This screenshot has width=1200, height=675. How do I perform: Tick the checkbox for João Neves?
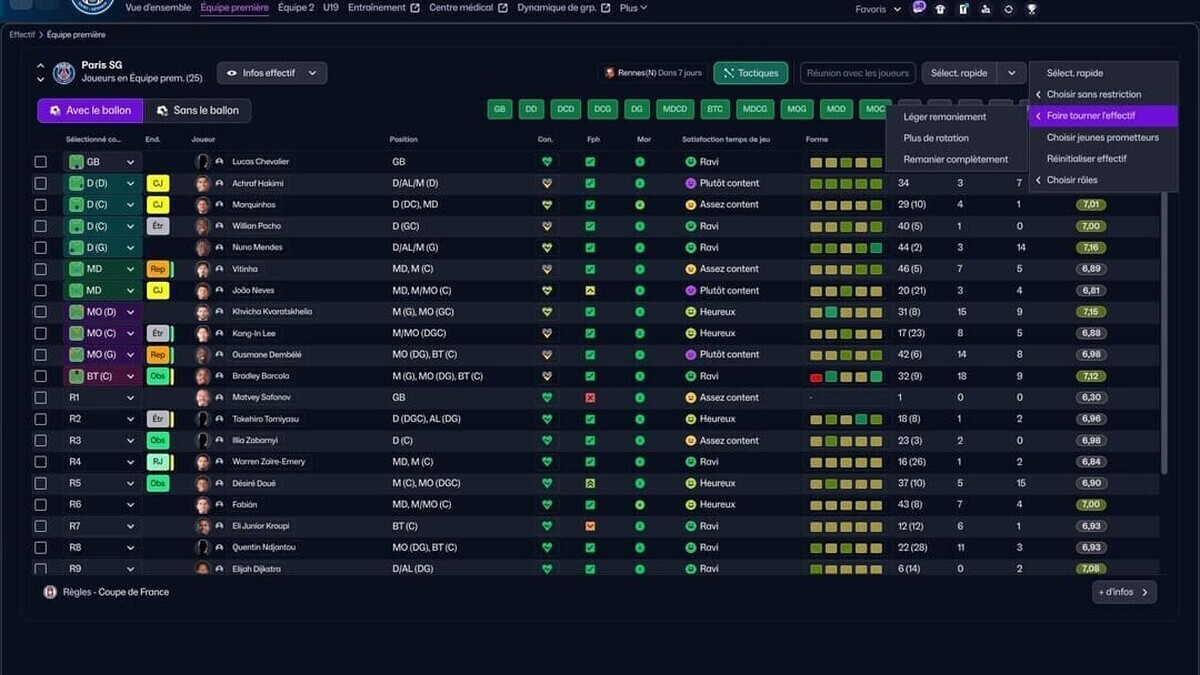click(41, 291)
